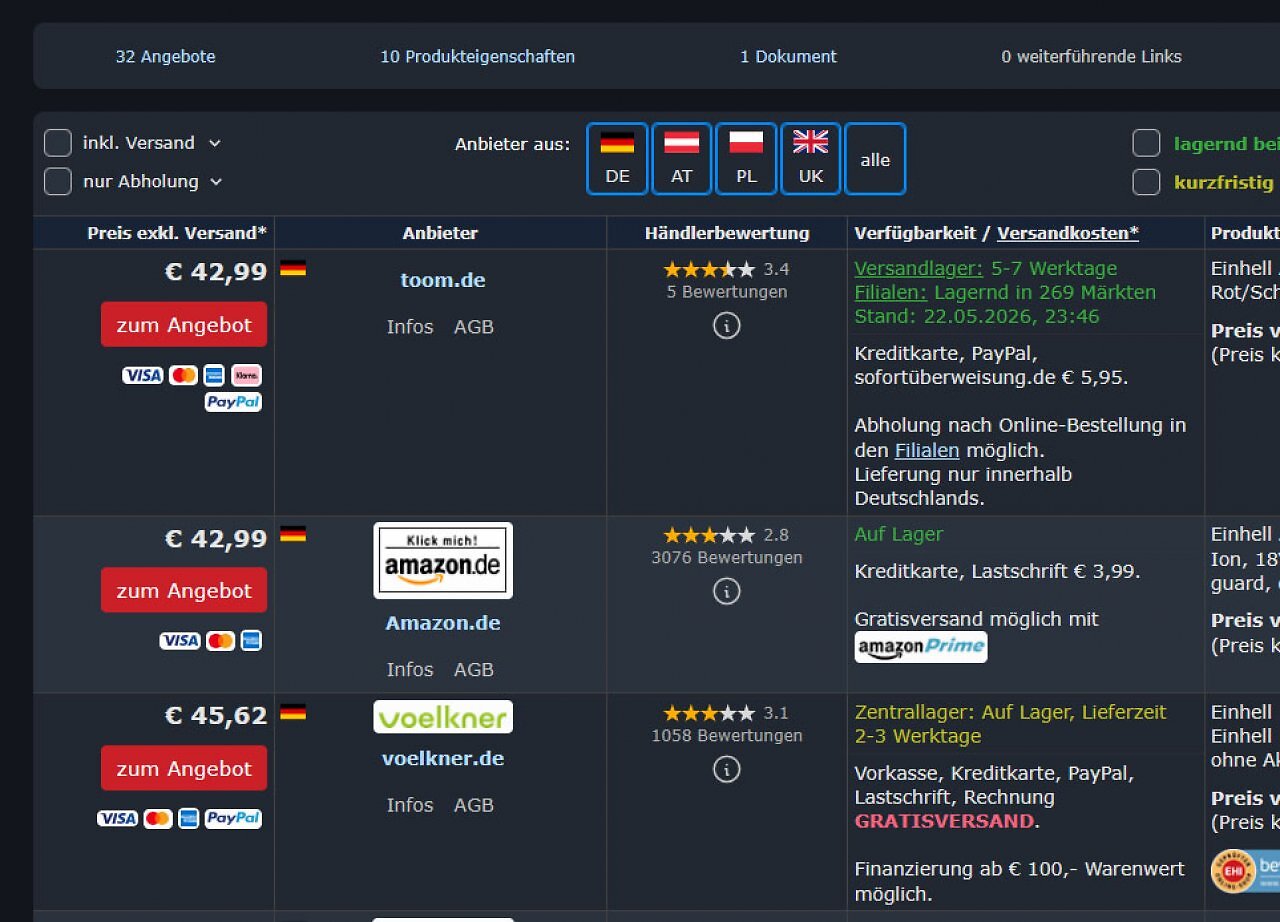Enable the inkl. Versand checkbox

(x=58, y=143)
